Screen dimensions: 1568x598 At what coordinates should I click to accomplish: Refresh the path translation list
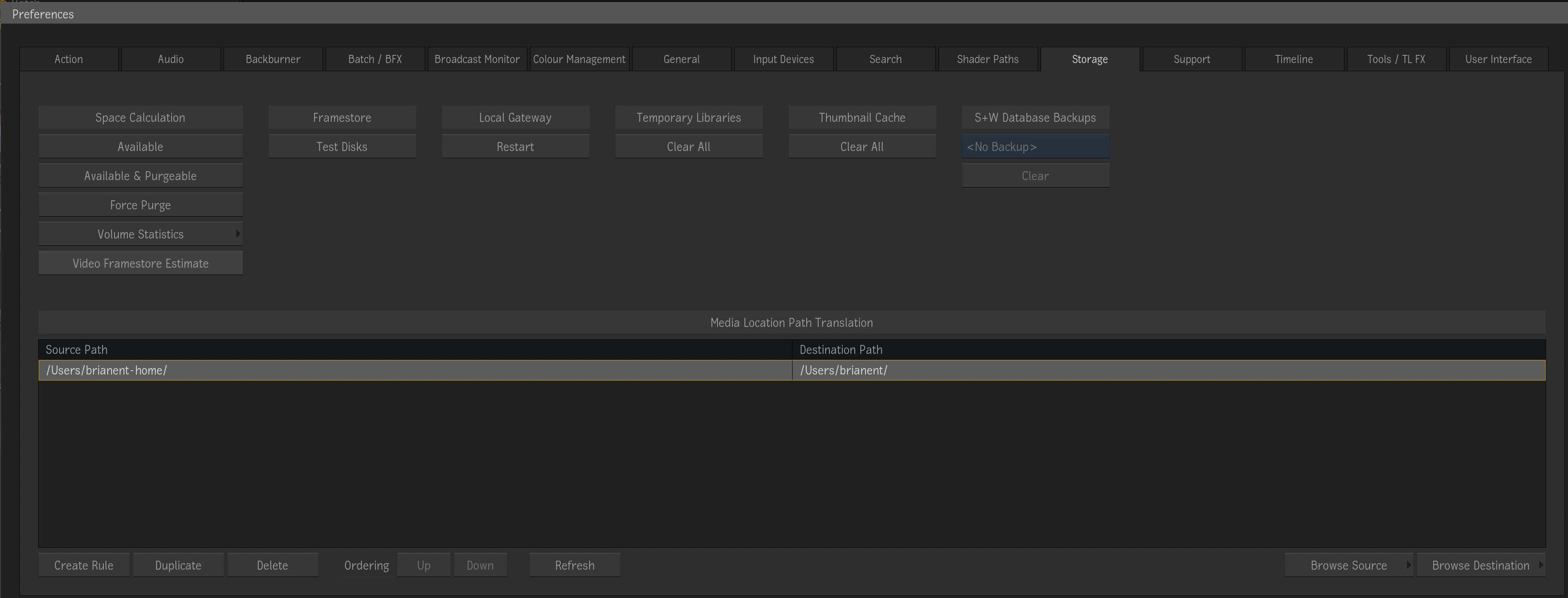(574, 565)
